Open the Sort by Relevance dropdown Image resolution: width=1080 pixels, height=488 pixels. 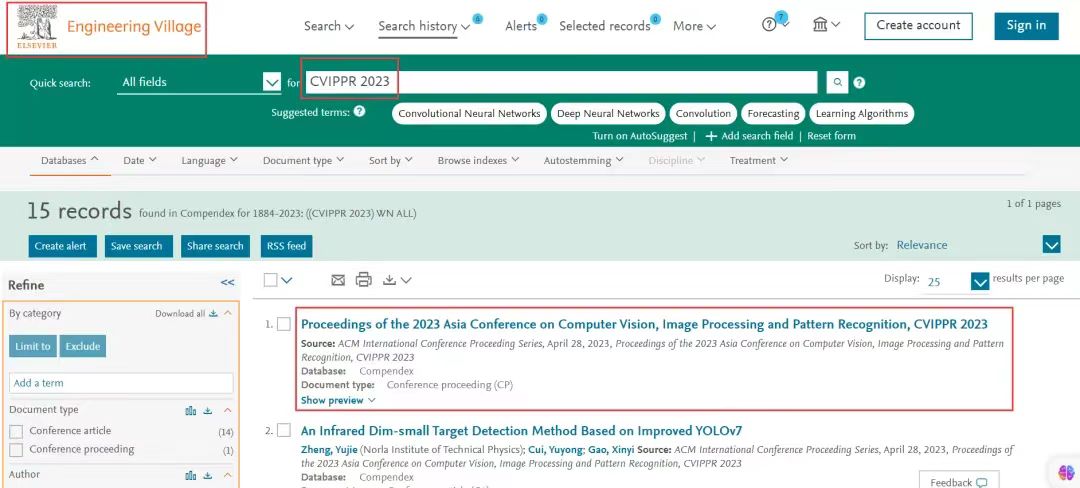point(1051,245)
